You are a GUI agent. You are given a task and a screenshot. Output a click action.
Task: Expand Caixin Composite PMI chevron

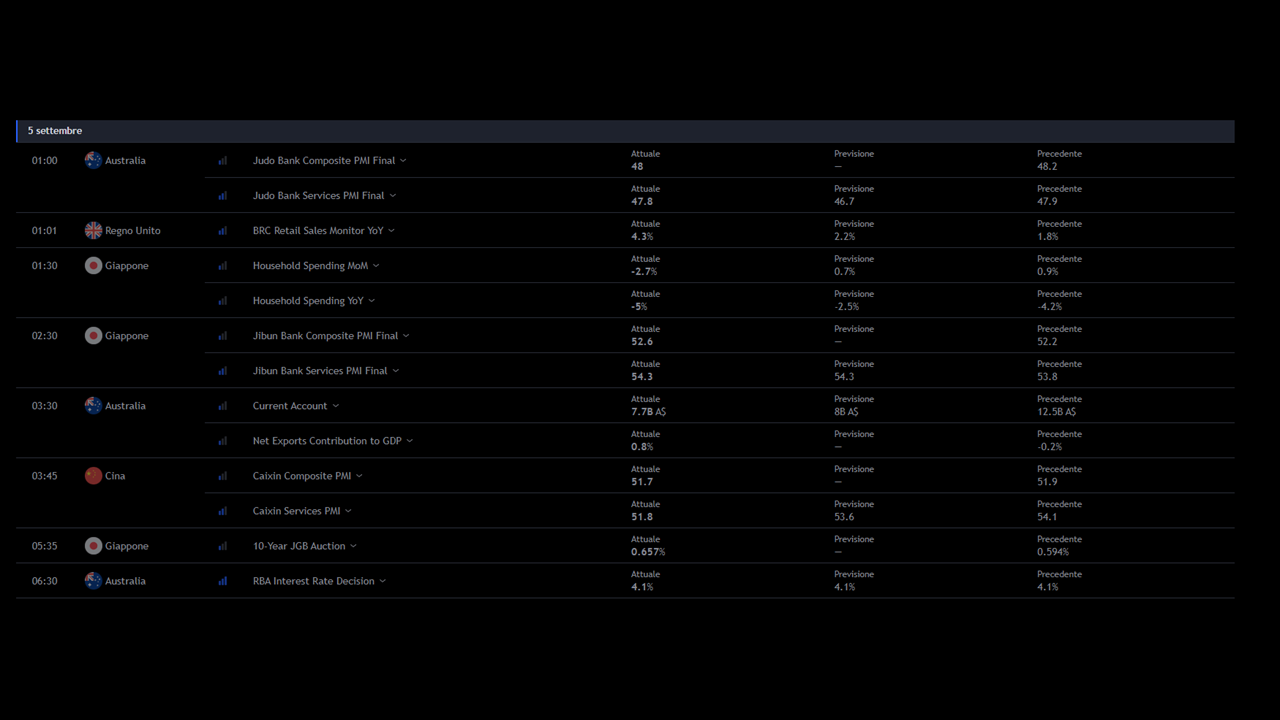(359, 476)
